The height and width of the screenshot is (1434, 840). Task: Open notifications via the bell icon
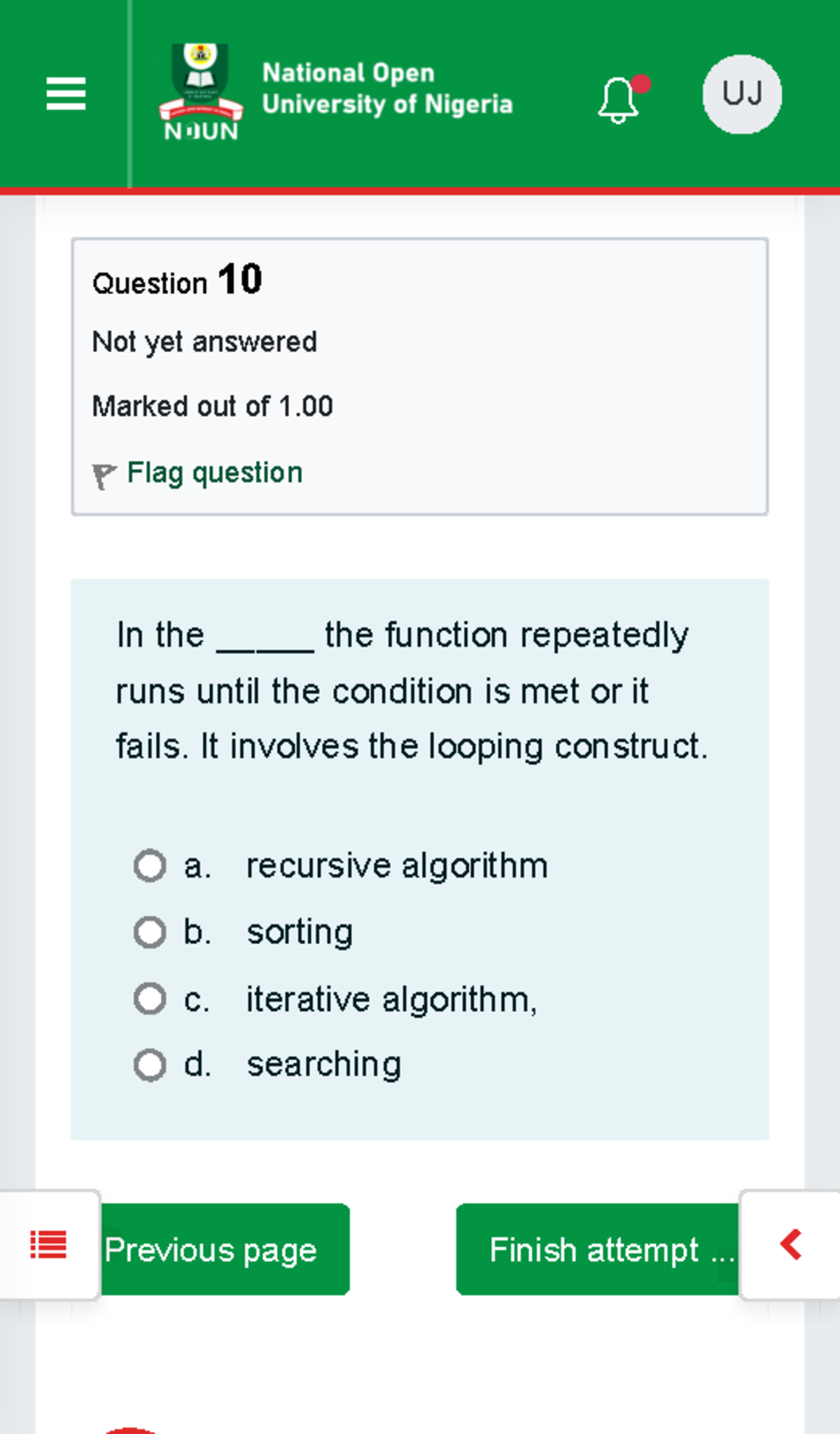coord(618,98)
